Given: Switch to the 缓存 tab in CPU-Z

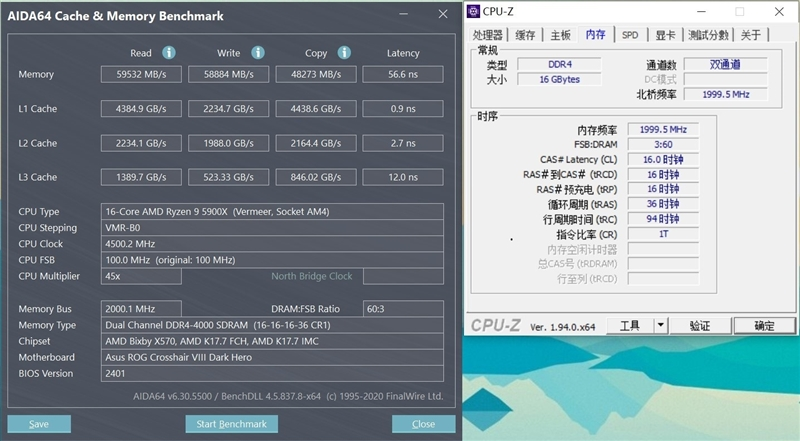Looking at the screenshot, I should pos(525,35).
